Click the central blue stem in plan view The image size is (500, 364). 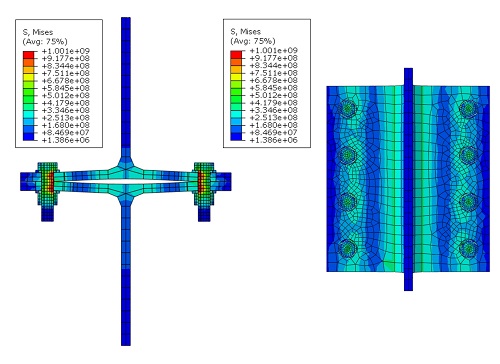tap(408, 179)
